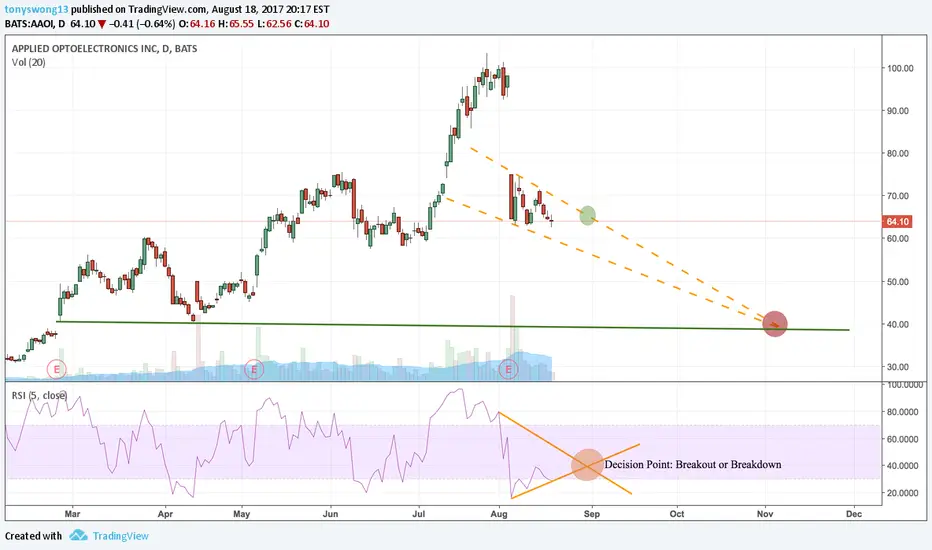
Task: Click the APPLIED OPTOELECTRONICS INC, D, BATS title
Action: coord(105,49)
